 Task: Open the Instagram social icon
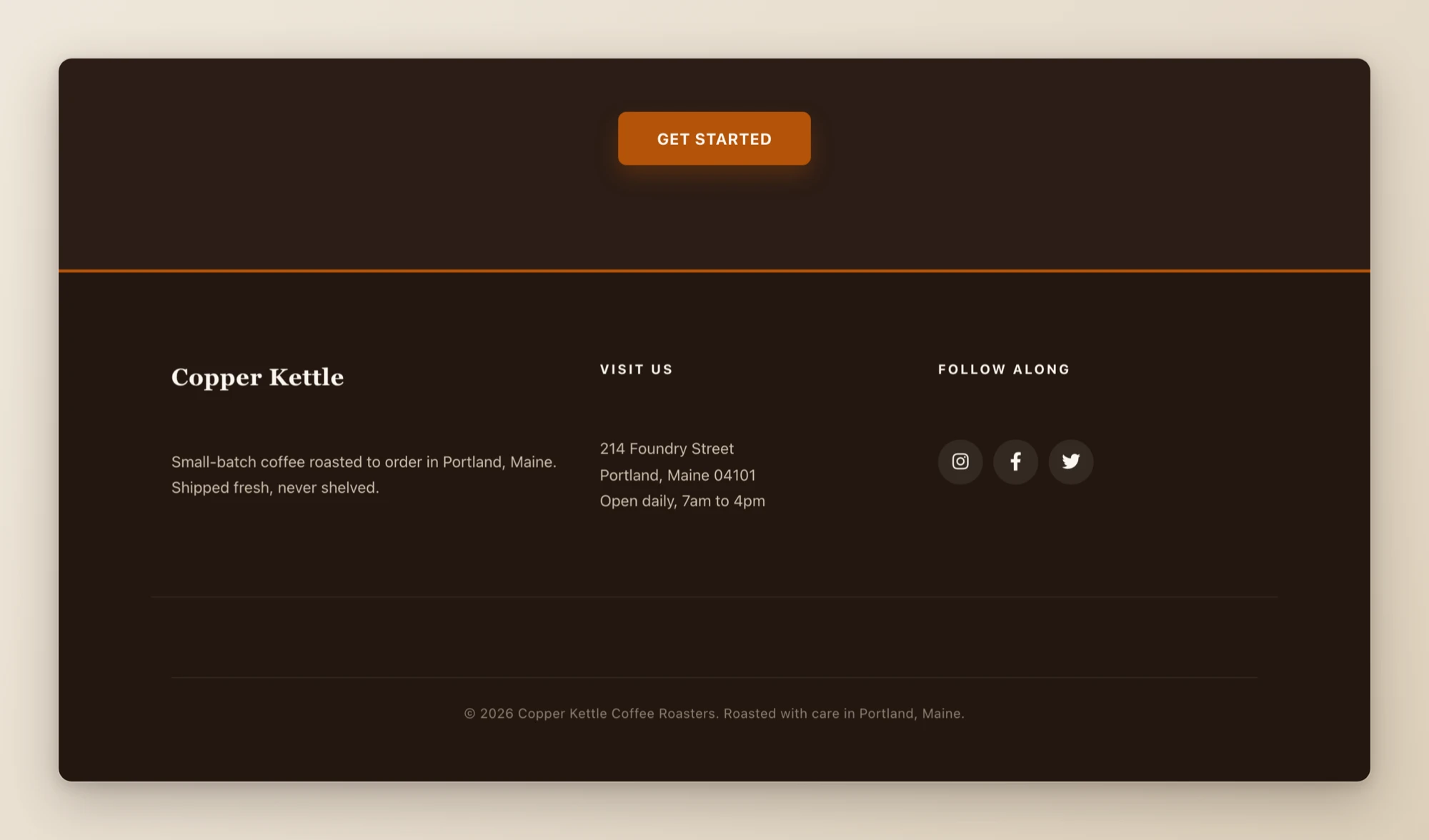[x=960, y=461]
